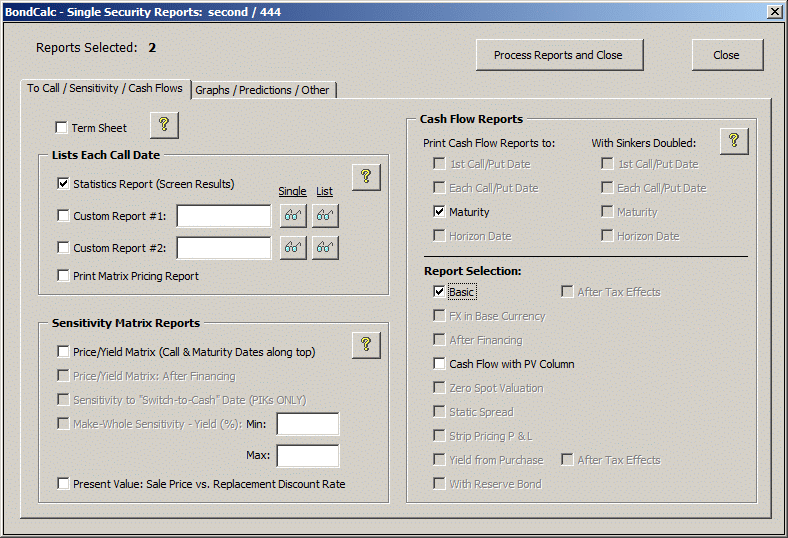Click Print Cash Flow Reports to: label
The width and height of the screenshot is (788, 538).
489,143
